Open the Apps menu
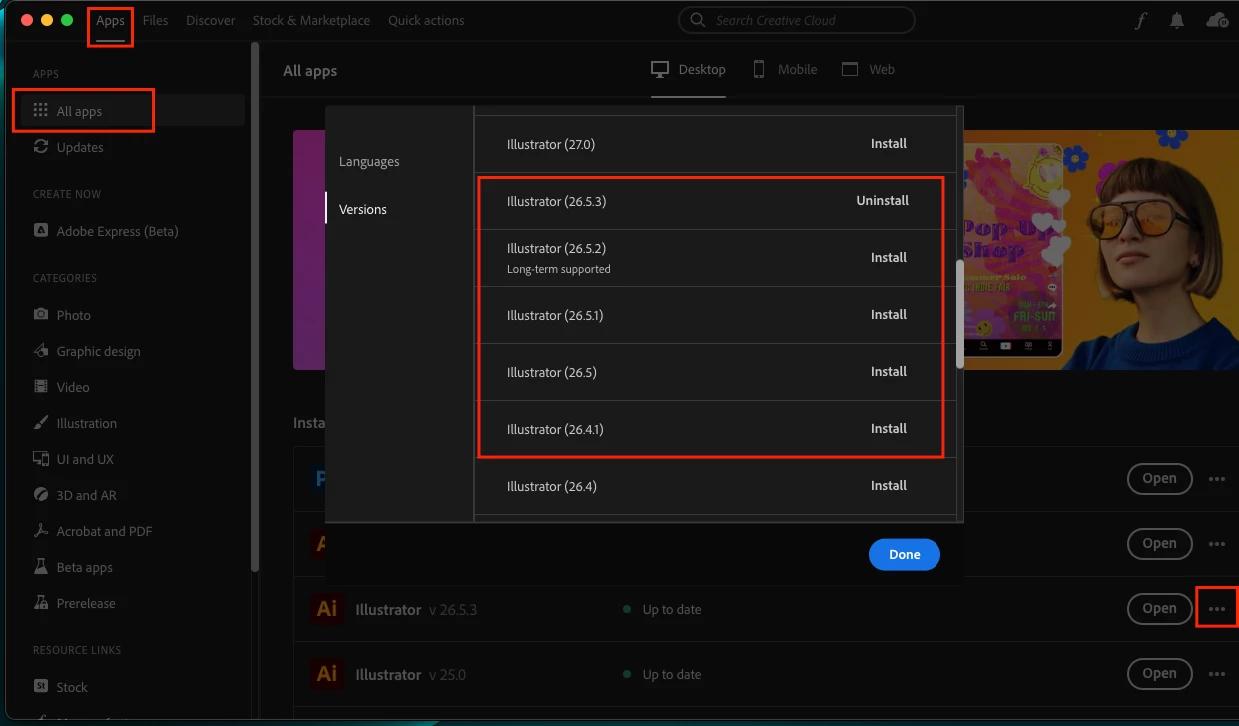 pyautogui.click(x=110, y=20)
